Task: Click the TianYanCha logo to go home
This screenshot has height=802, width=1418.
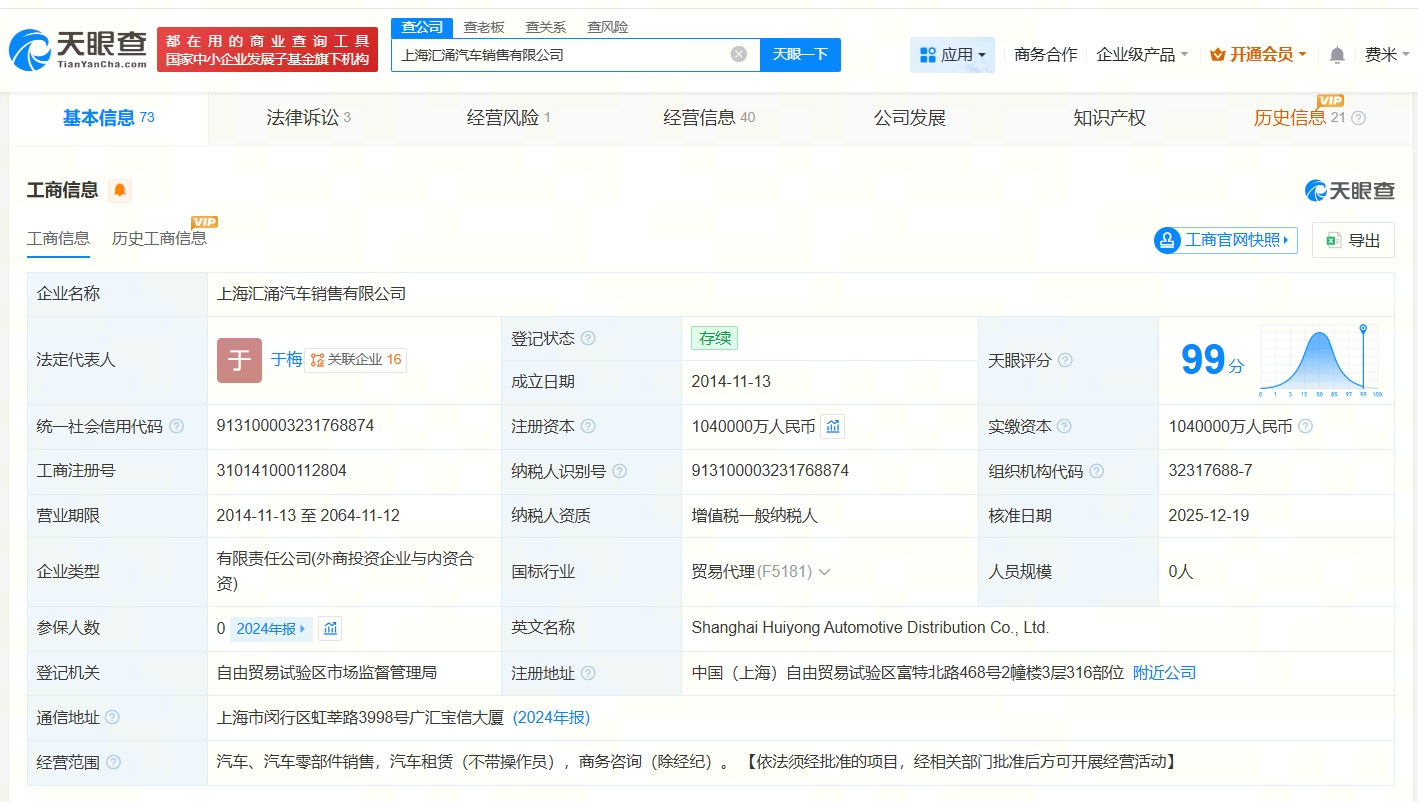Action: click(x=78, y=49)
